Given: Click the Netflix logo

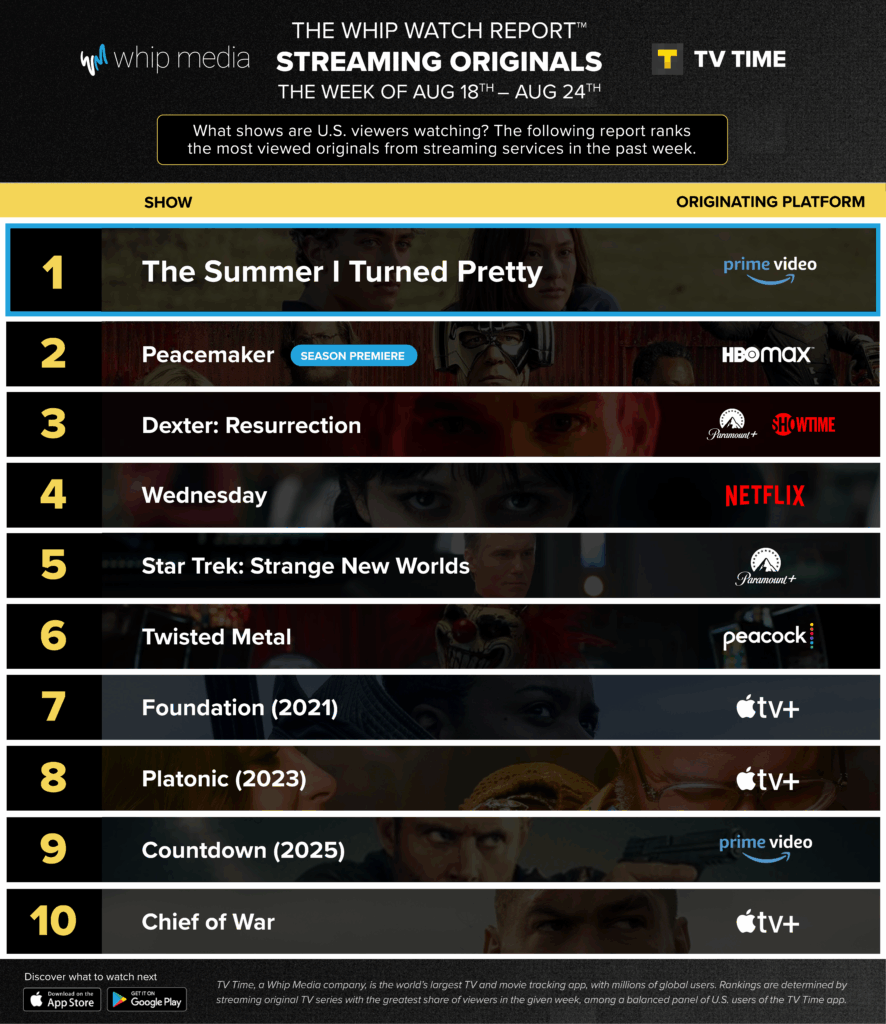Looking at the screenshot, I should (x=765, y=496).
